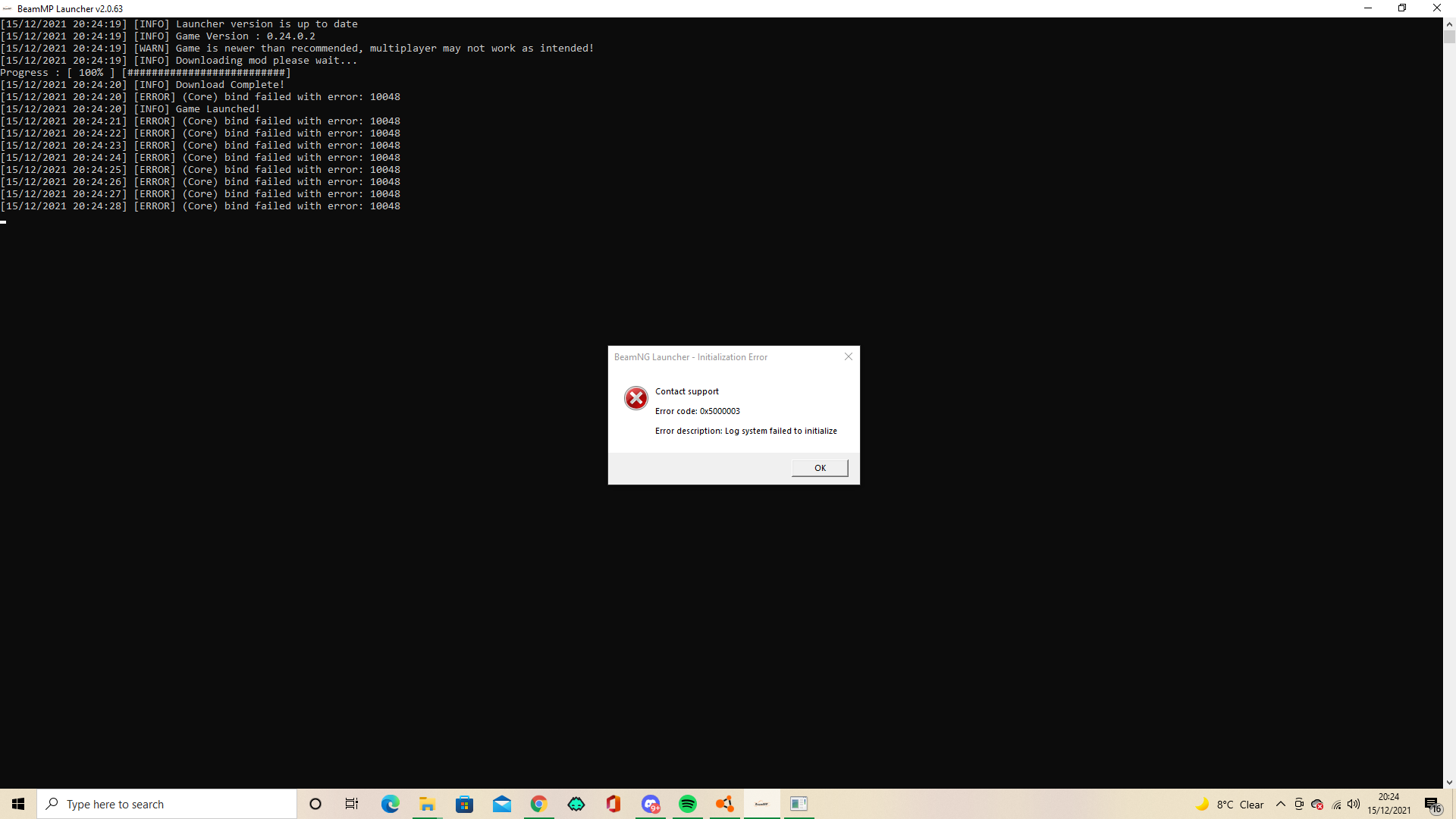
Task: Click the 'Contact support' text
Action: 687,391
